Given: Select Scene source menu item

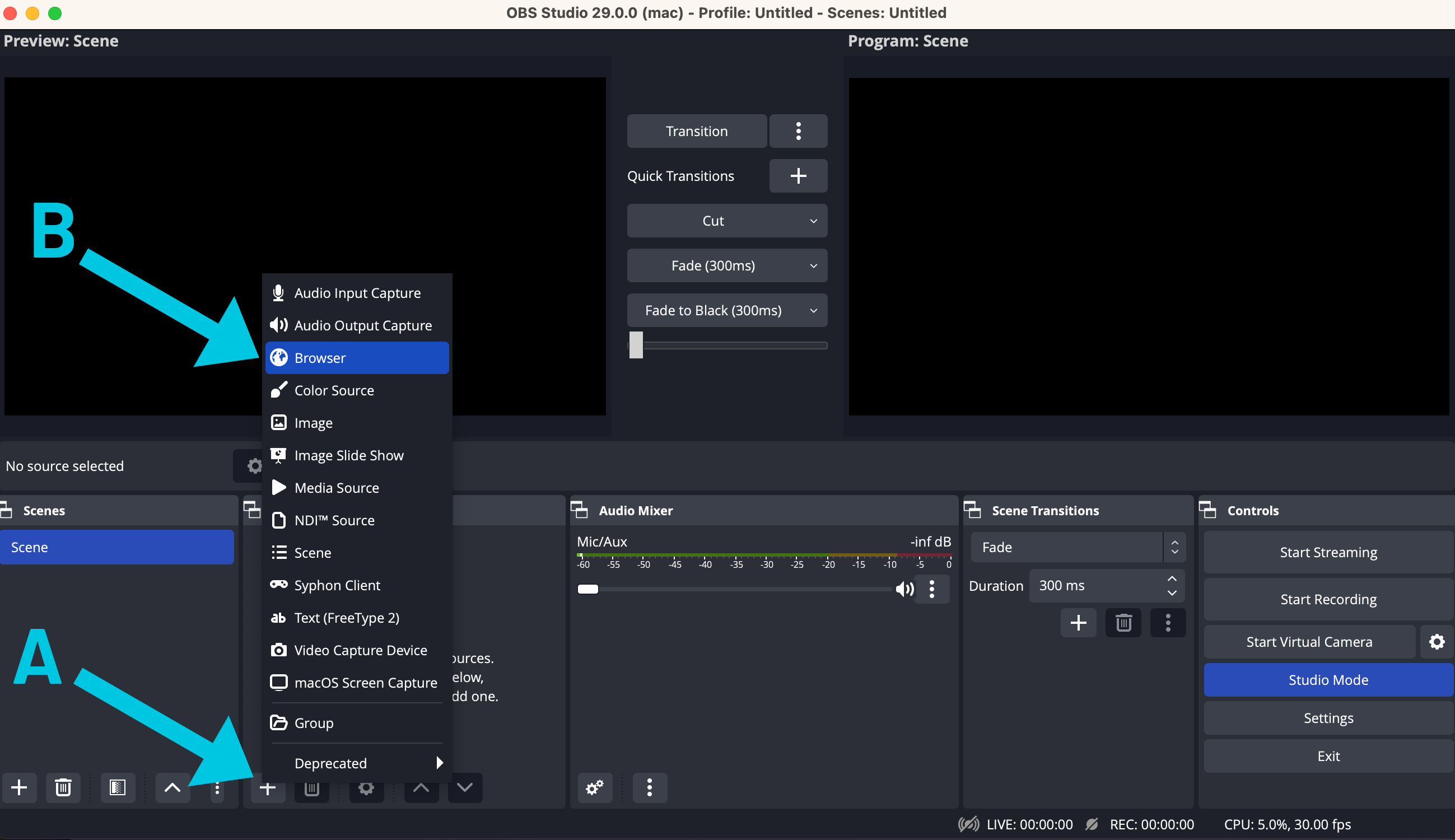Looking at the screenshot, I should tap(357, 553).
